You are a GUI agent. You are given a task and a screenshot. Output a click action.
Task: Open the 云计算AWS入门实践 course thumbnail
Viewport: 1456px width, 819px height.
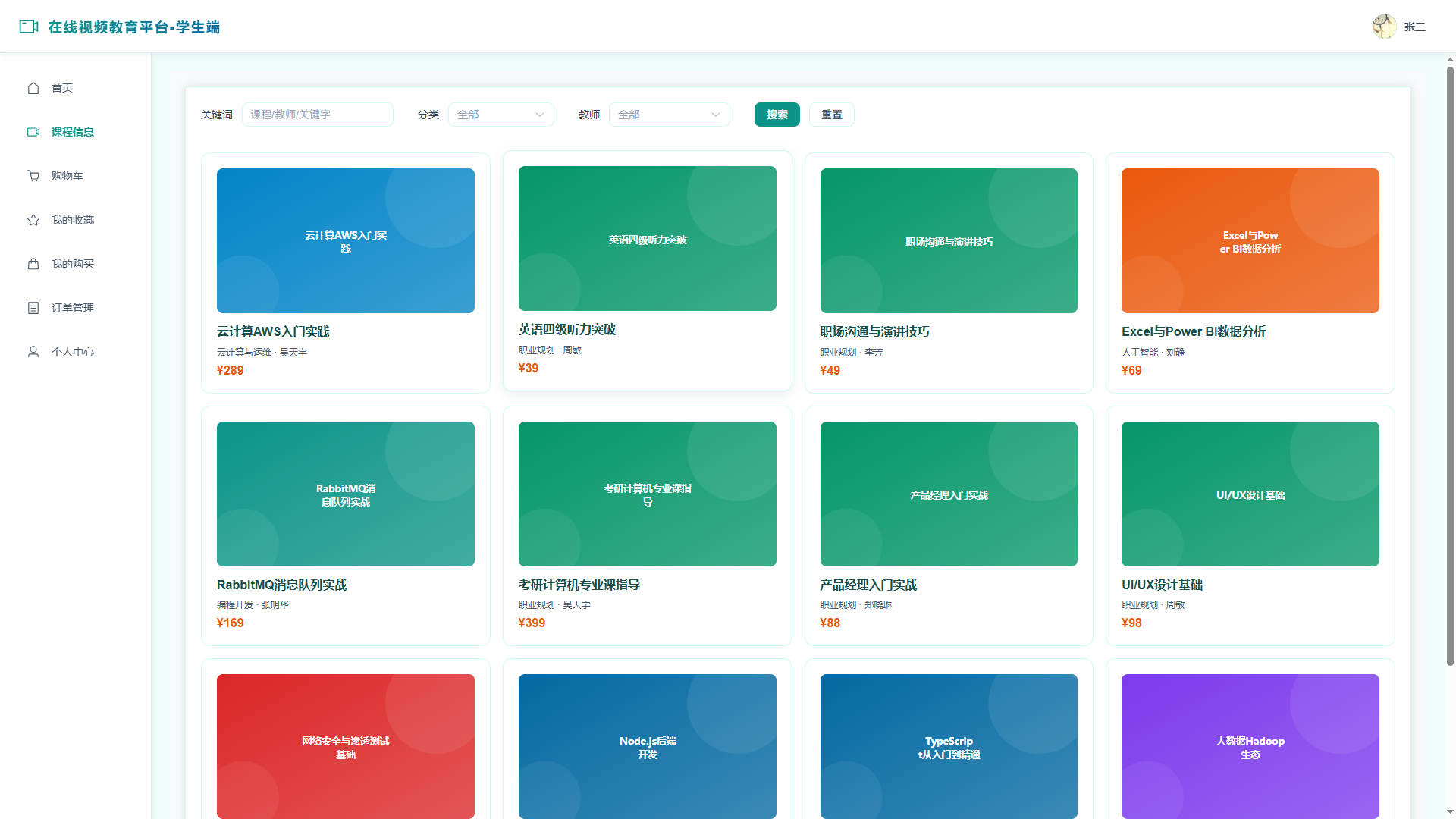[x=346, y=240]
